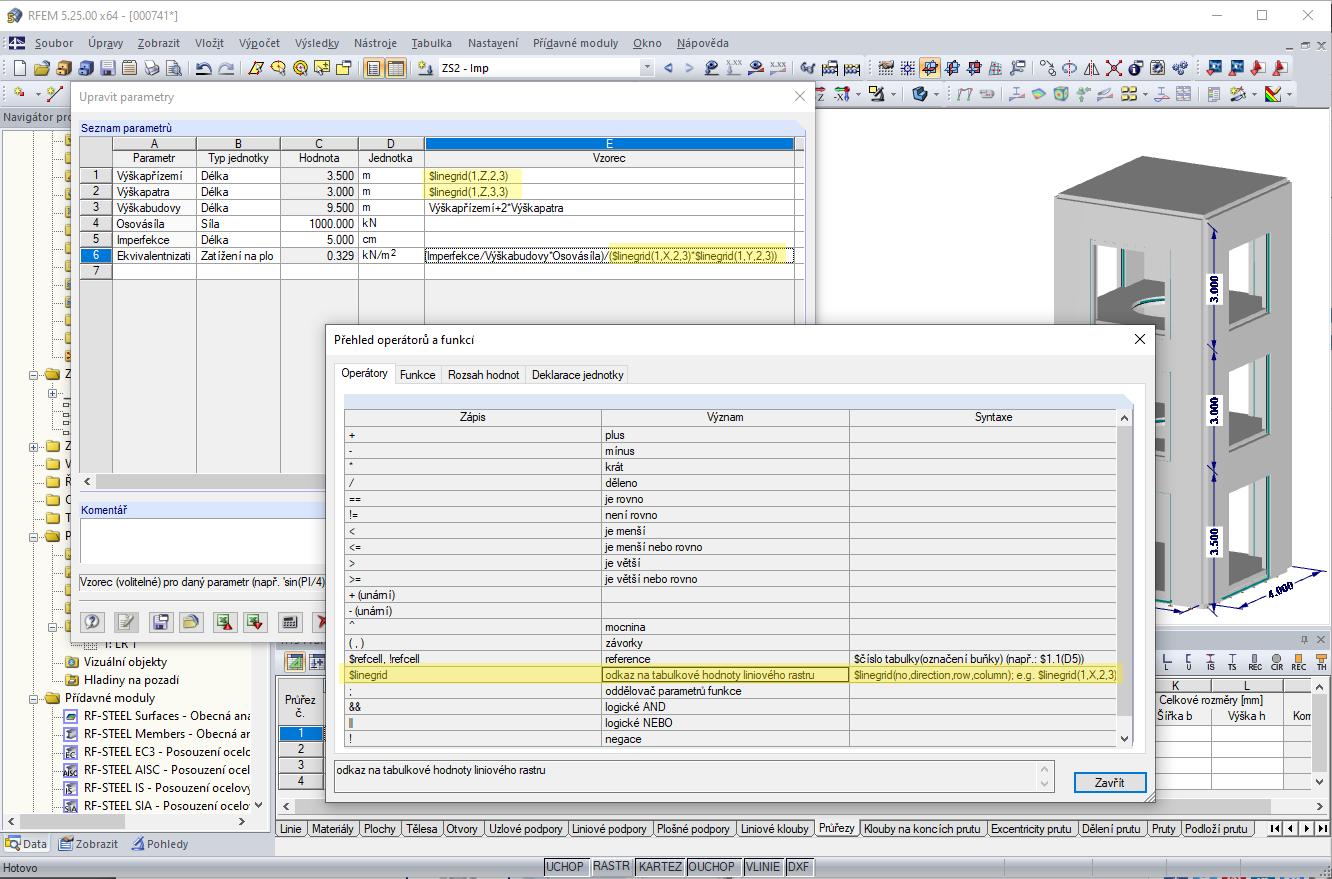This screenshot has width=1332, height=879.
Task: Toggle UCHOP snap in status bar
Action: [566, 867]
